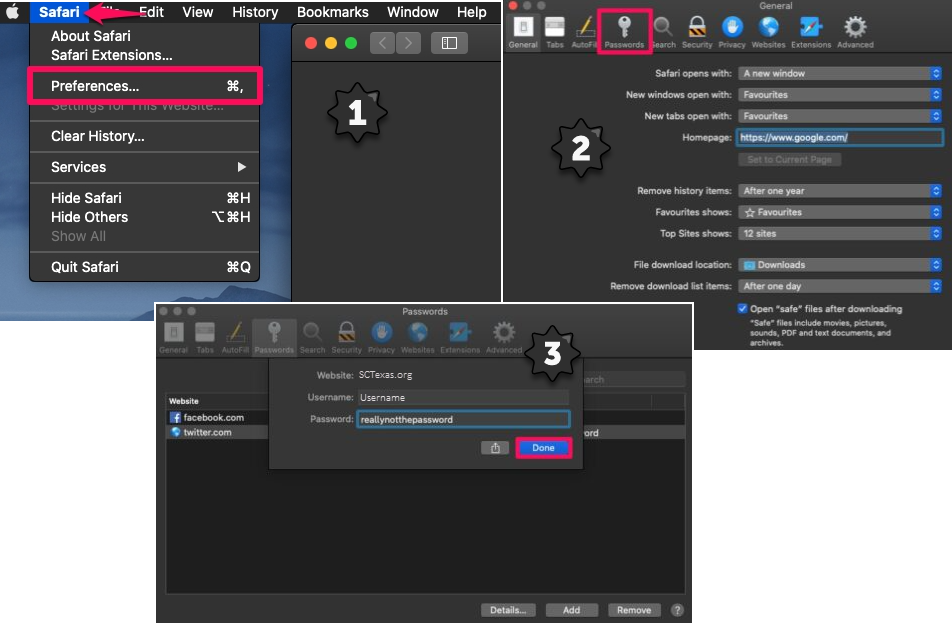Open the "New tabs open with" dropdown

tap(840, 116)
